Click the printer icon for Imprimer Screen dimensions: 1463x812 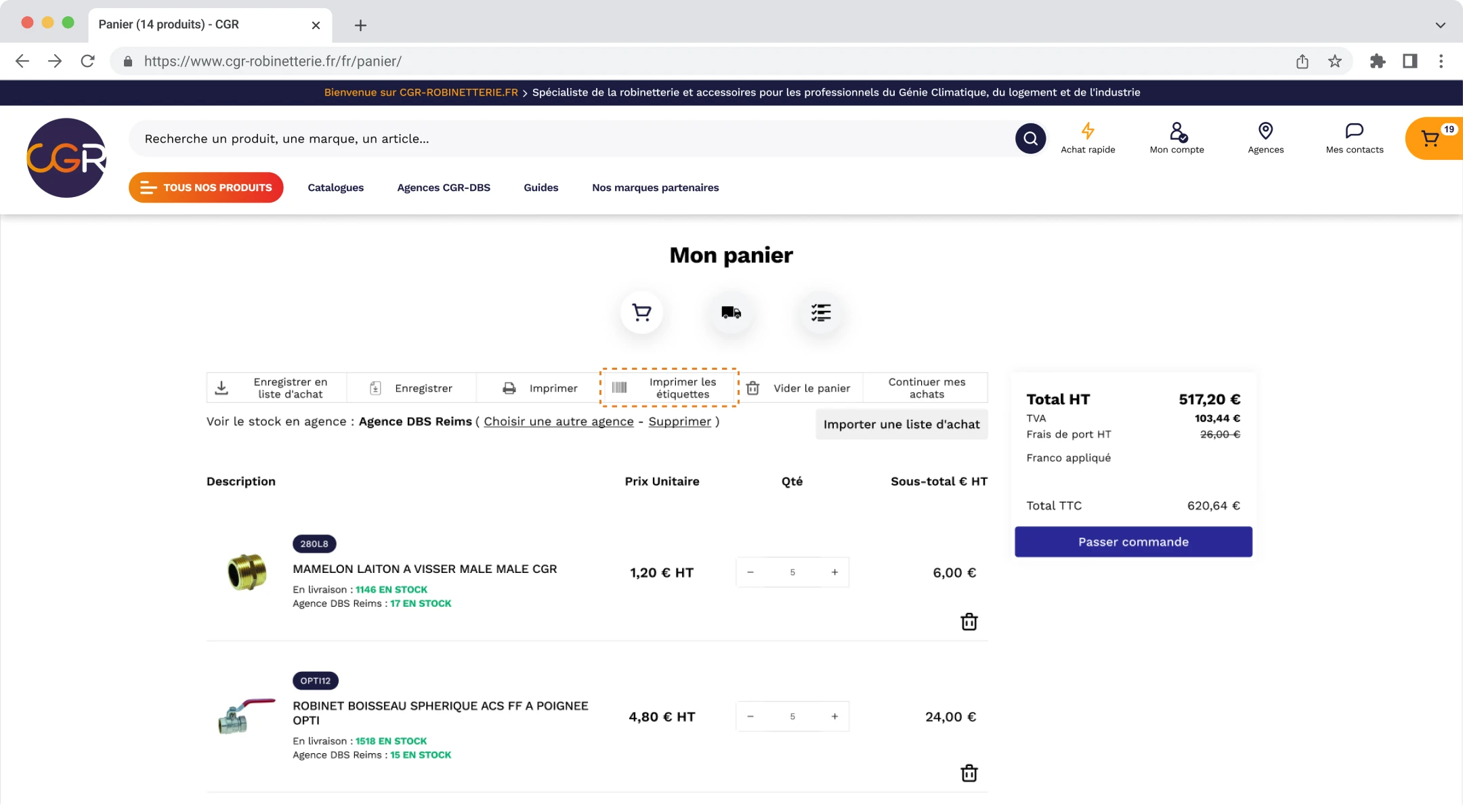(509, 388)
